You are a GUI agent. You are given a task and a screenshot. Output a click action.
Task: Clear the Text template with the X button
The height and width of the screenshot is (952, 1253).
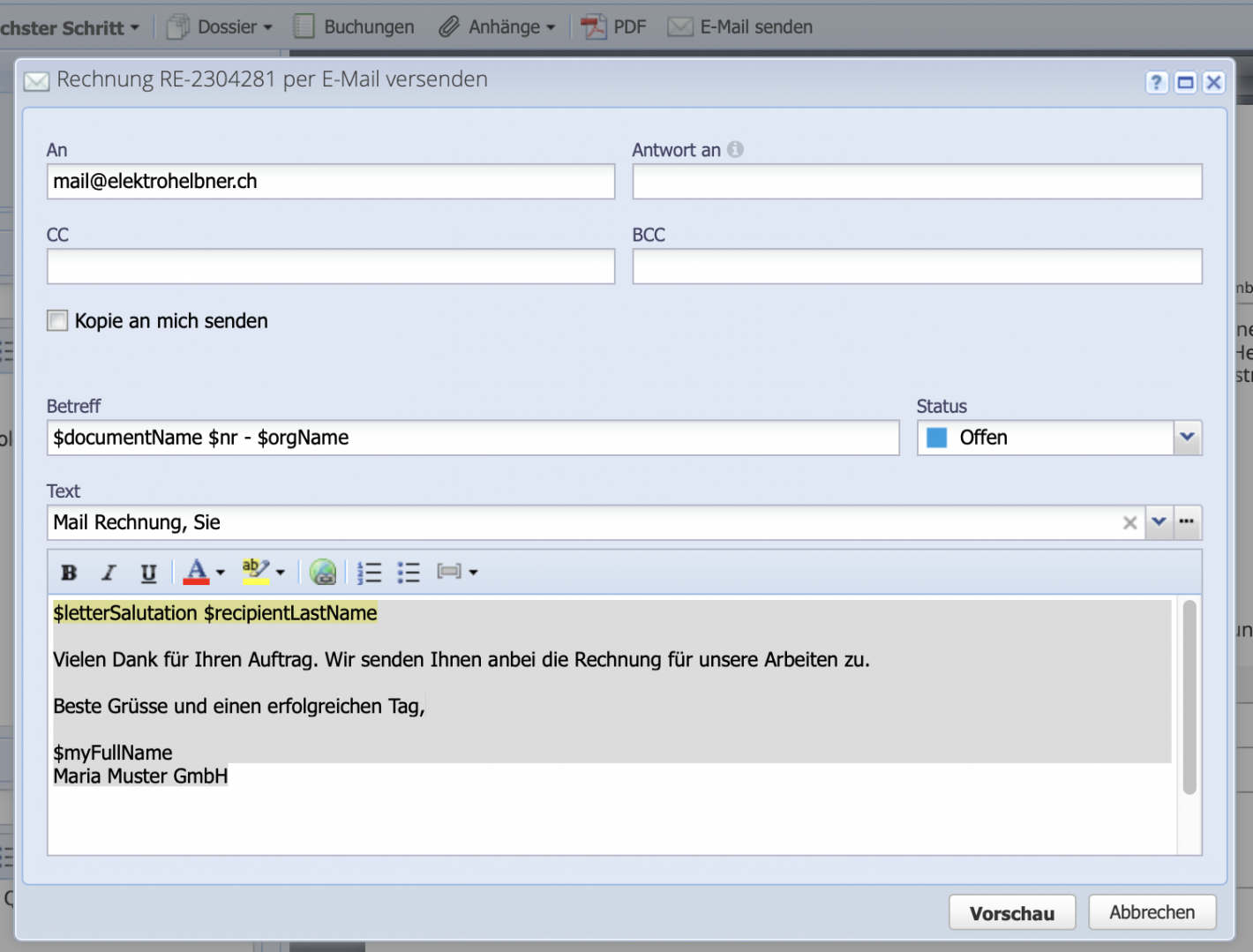(x=1129, y=522)
